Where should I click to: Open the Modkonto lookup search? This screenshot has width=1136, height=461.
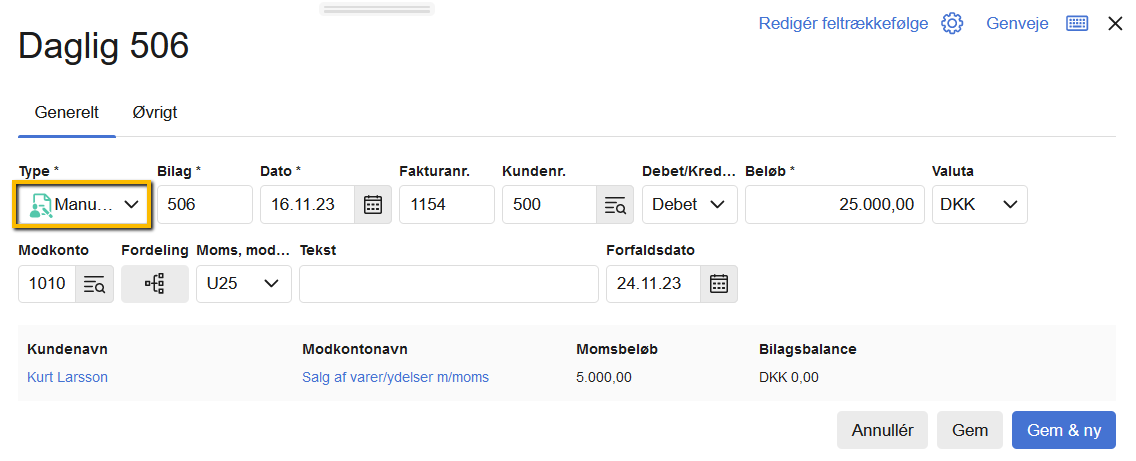pyautogui.click(x=94, y=284)
